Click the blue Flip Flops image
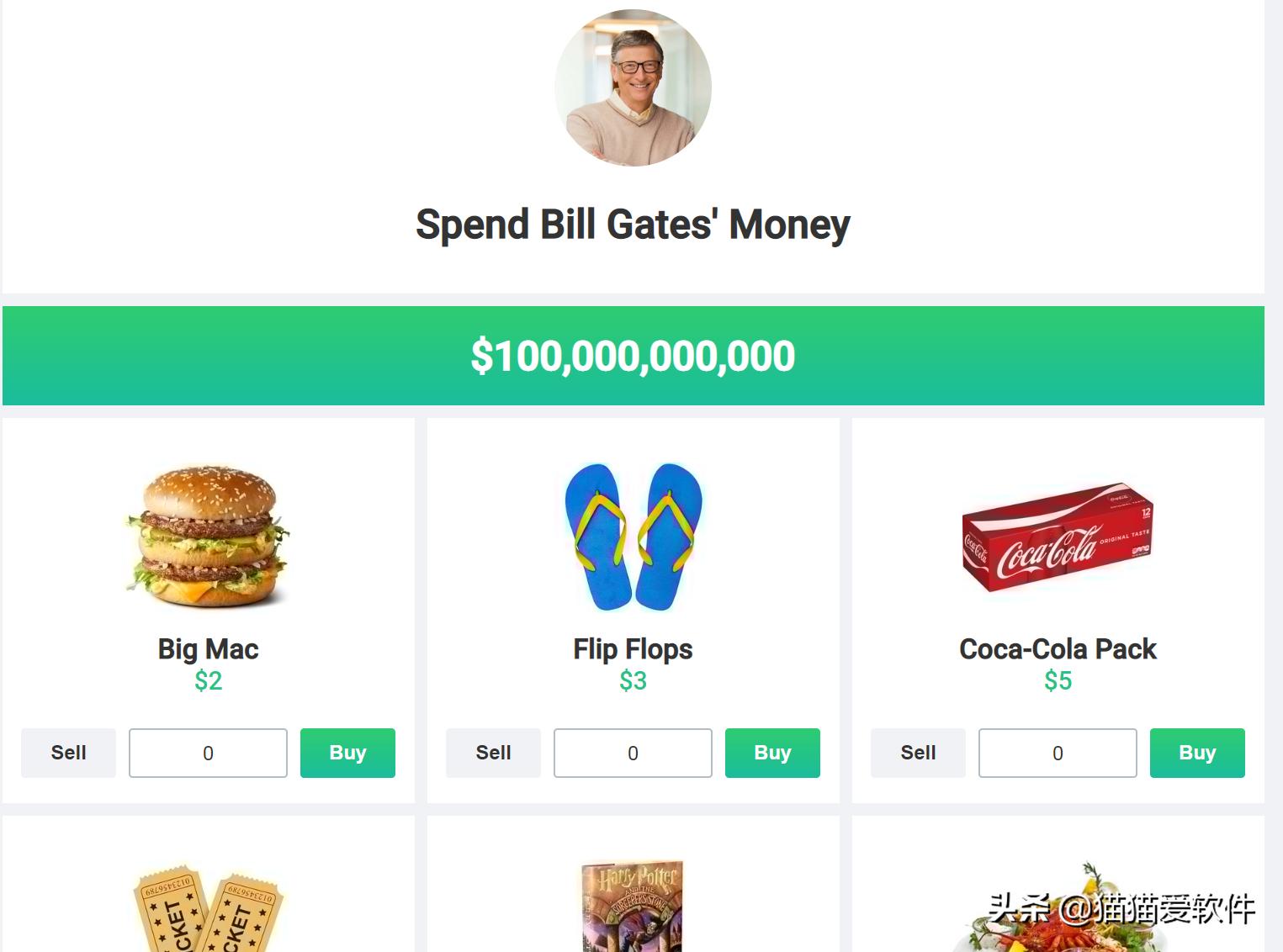The height and width of the screenshot is (952, 1283). pyautogui.click(x=633, y=536)
